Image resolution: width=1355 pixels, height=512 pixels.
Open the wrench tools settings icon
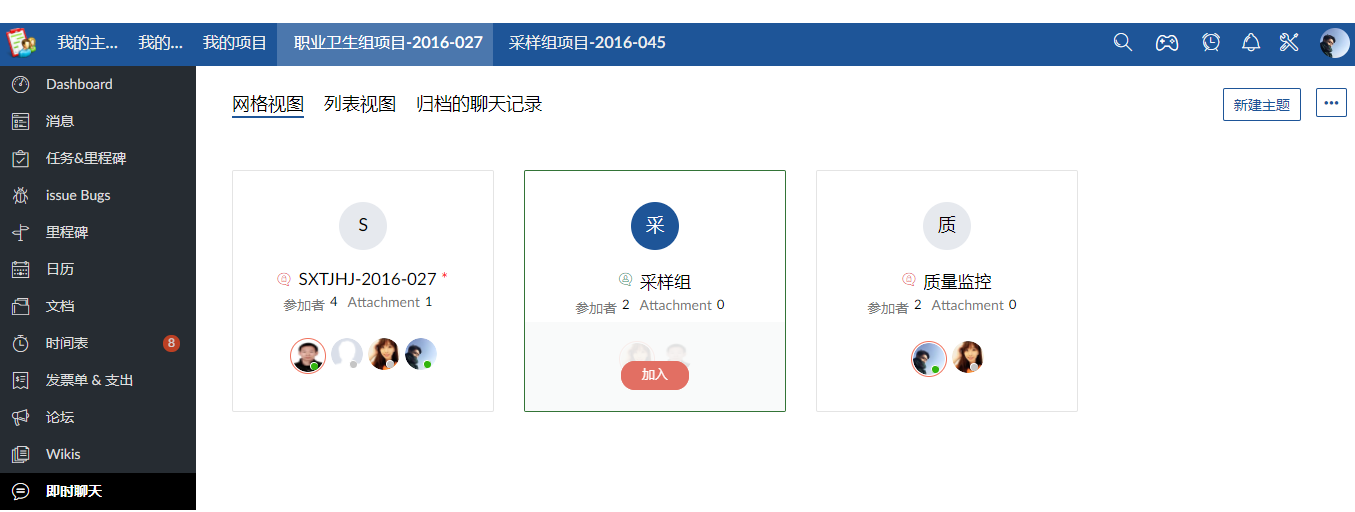[1288, 42]
